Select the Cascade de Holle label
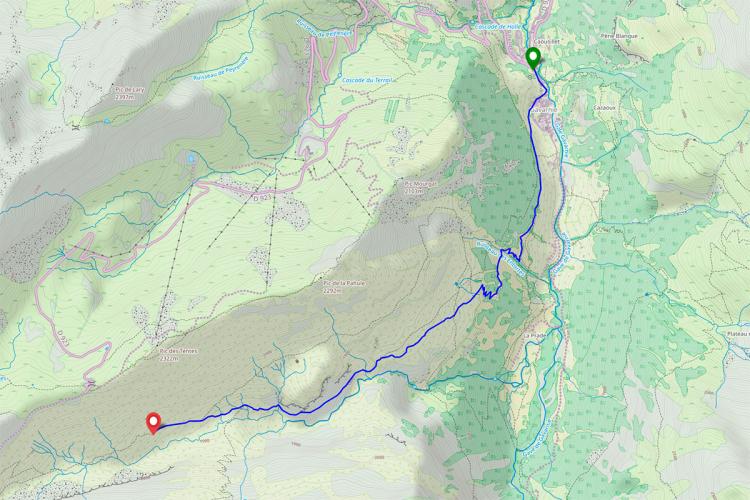750x500 pixels. (498, 27)
